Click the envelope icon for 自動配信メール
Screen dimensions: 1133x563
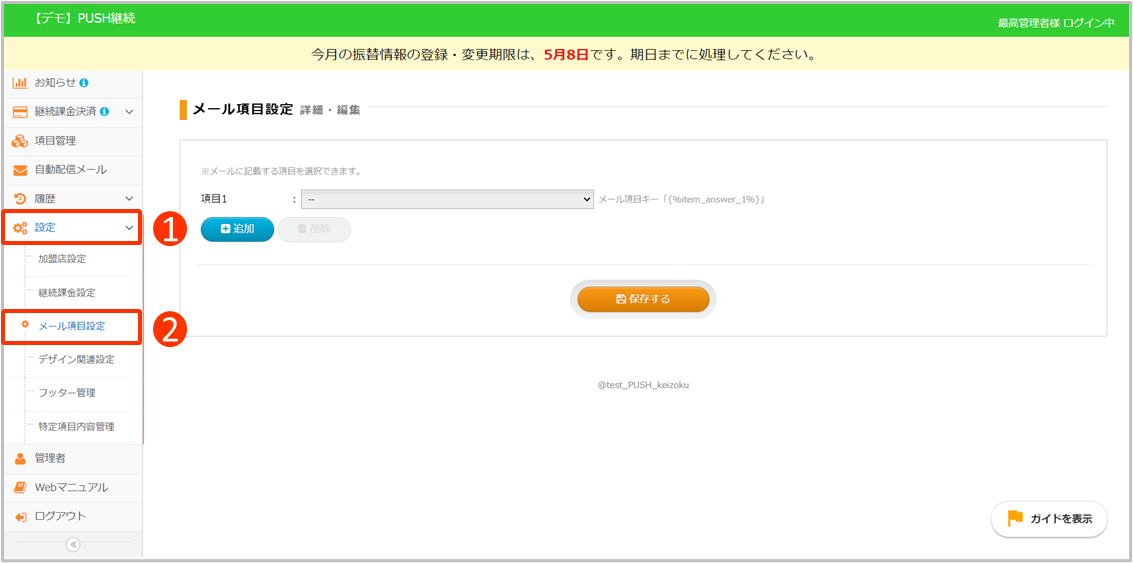20,170
